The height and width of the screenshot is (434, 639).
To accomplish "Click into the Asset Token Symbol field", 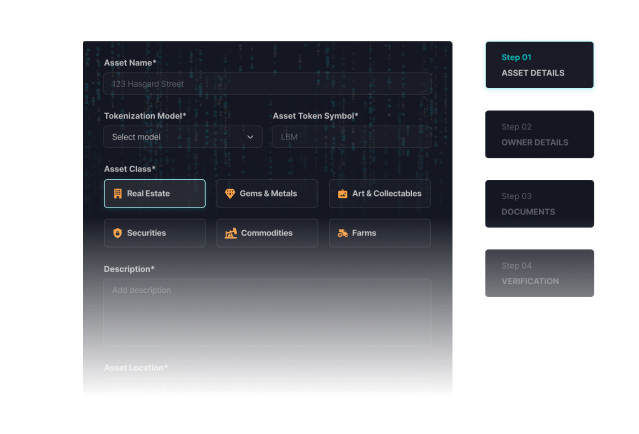I will click(x=351, y=137).
